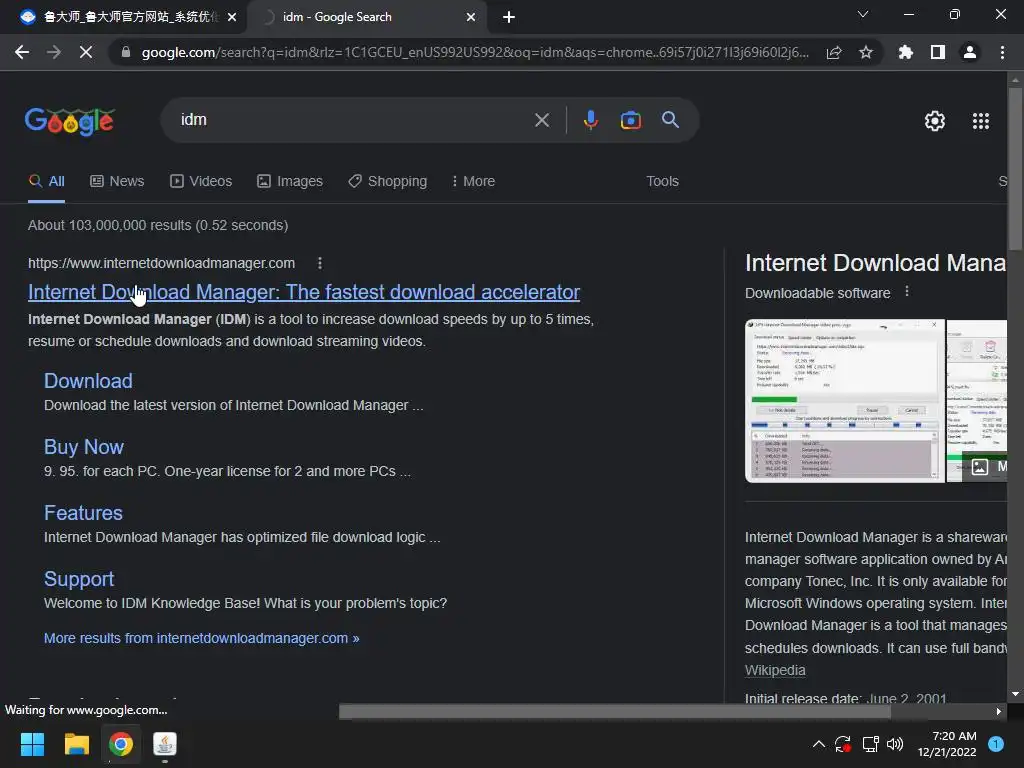This screenshot has height=768, width=1024.
Task: Show hidden system tray icons
Action: tap(818, 744)
